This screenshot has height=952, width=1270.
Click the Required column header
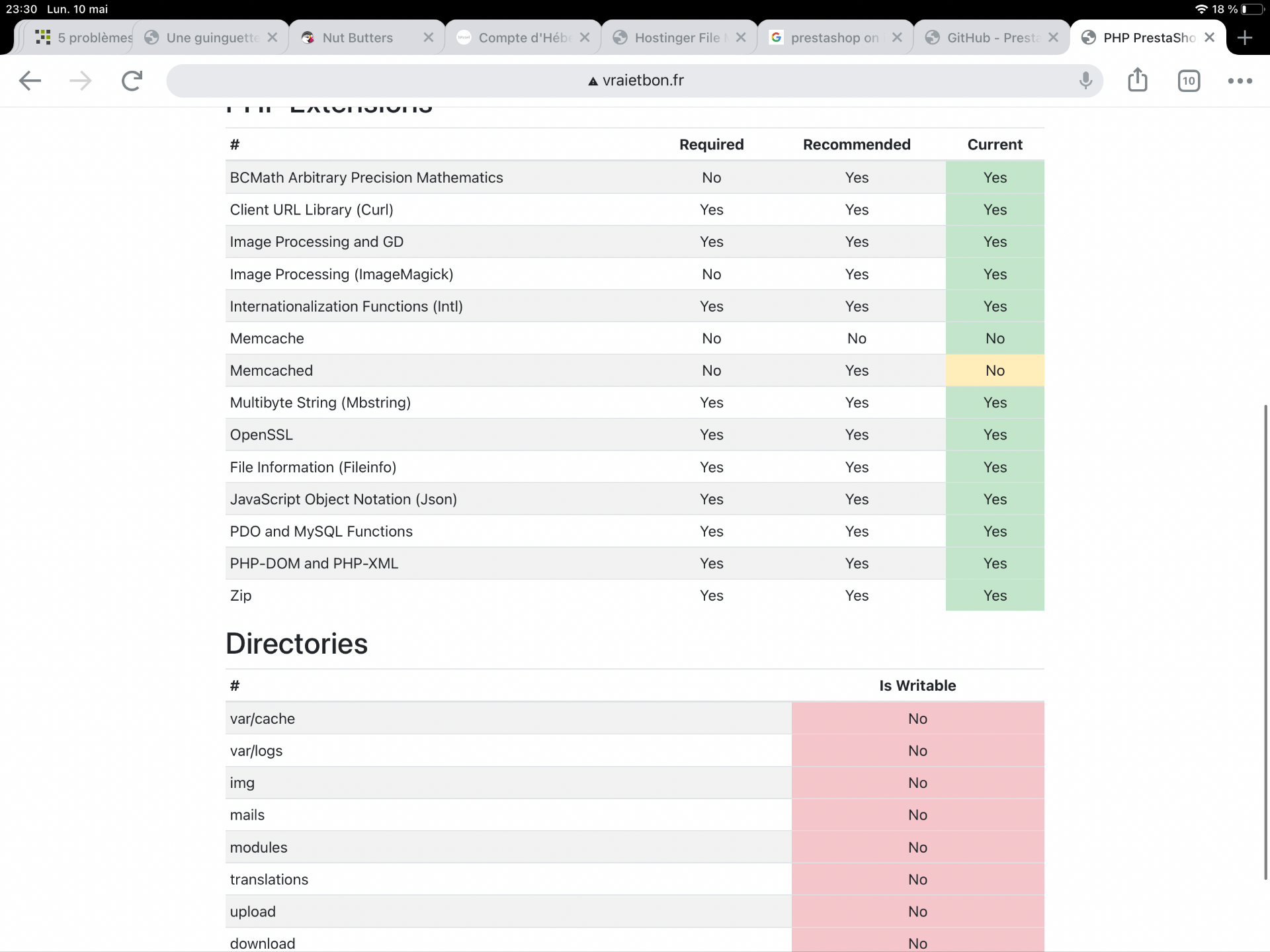point(711,144)
